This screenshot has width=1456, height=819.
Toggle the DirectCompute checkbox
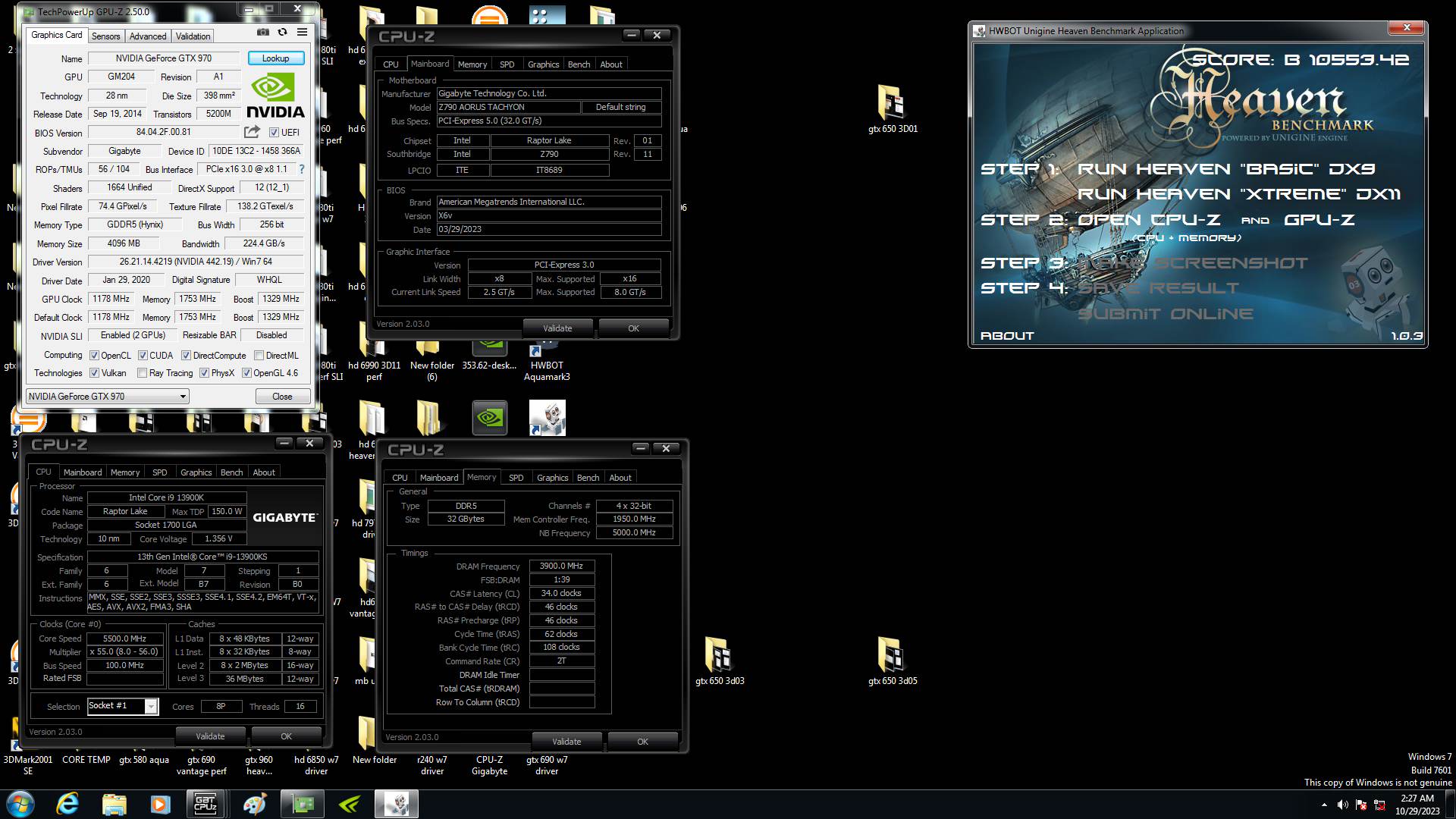pos(186,355)
